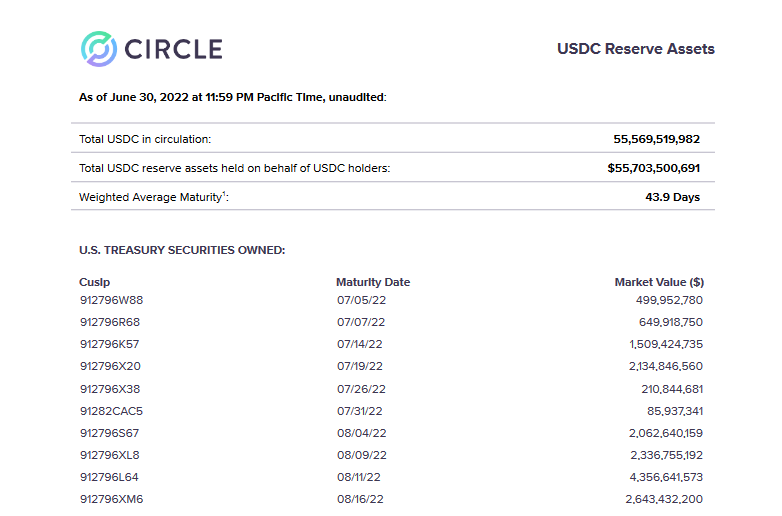This screenshot has width=782, height=516.
Task: Select Cusip 912796W88 in the table
Action: click(x=111, y=300)
